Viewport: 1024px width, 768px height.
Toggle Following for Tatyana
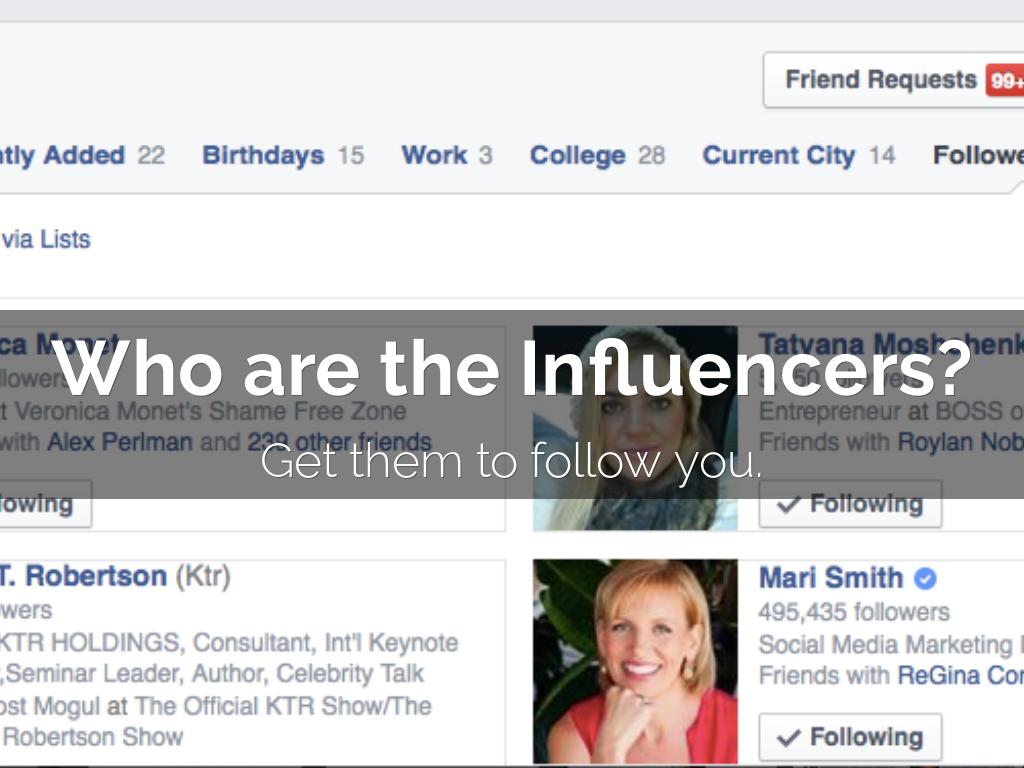pyautogui.click(x=850, y=504)
